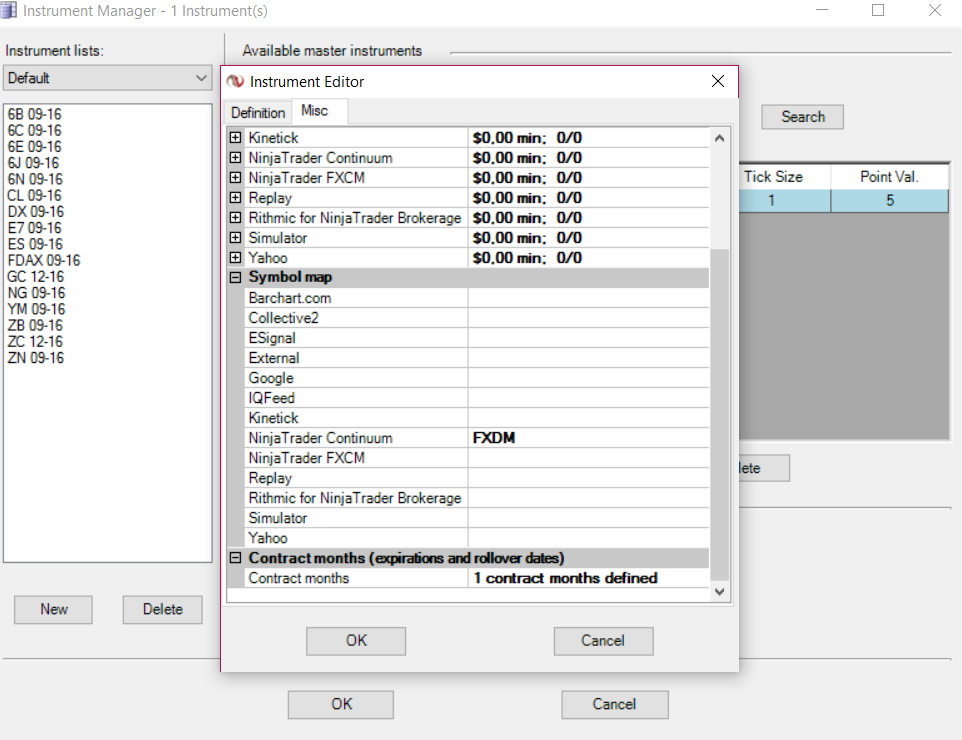This screenshot has height=740, width=962.
Task: Edit the Replay symbol map value
Action: (588, 478)
